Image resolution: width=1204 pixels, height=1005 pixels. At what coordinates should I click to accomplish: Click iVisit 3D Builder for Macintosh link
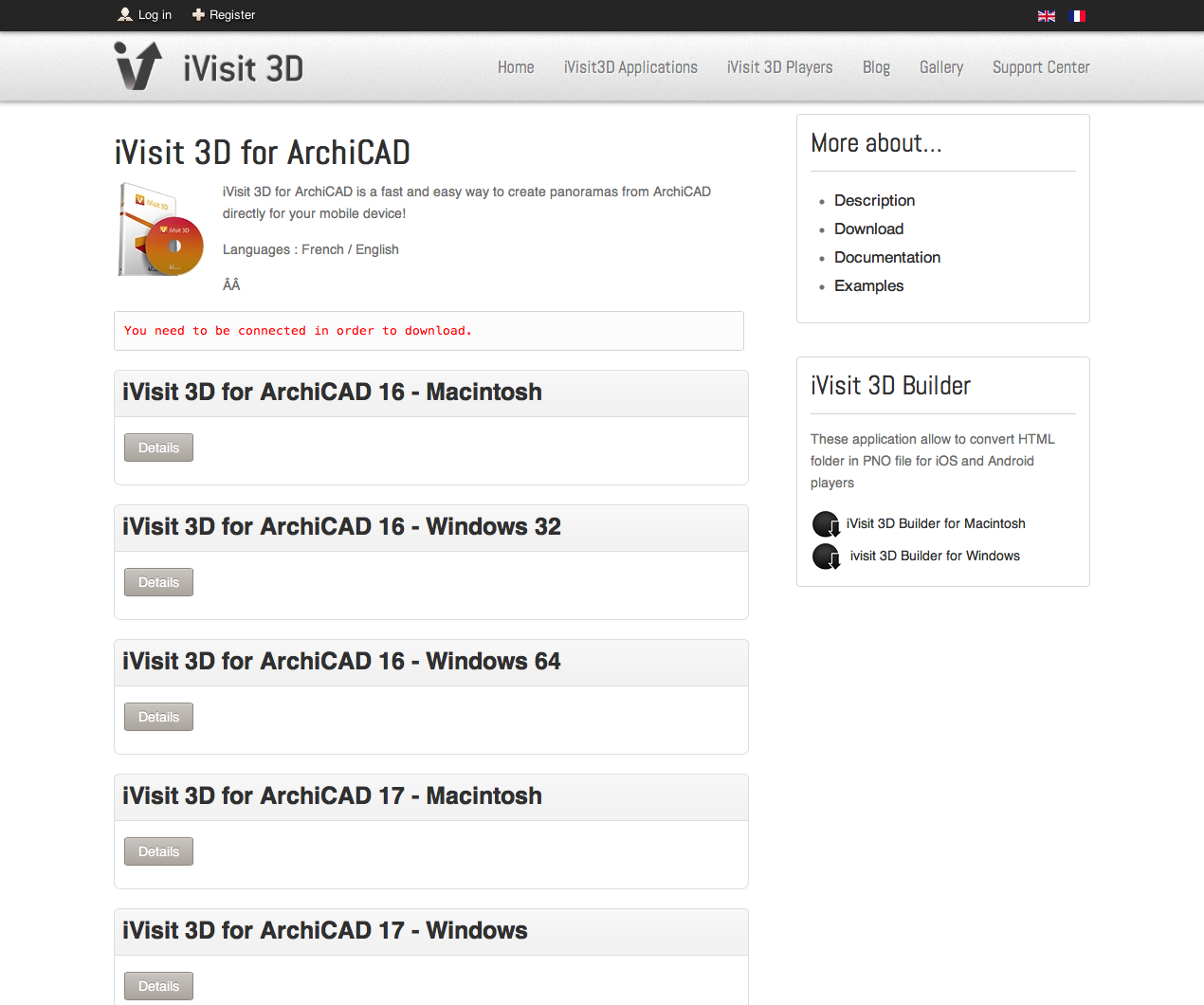coord(936,523)
